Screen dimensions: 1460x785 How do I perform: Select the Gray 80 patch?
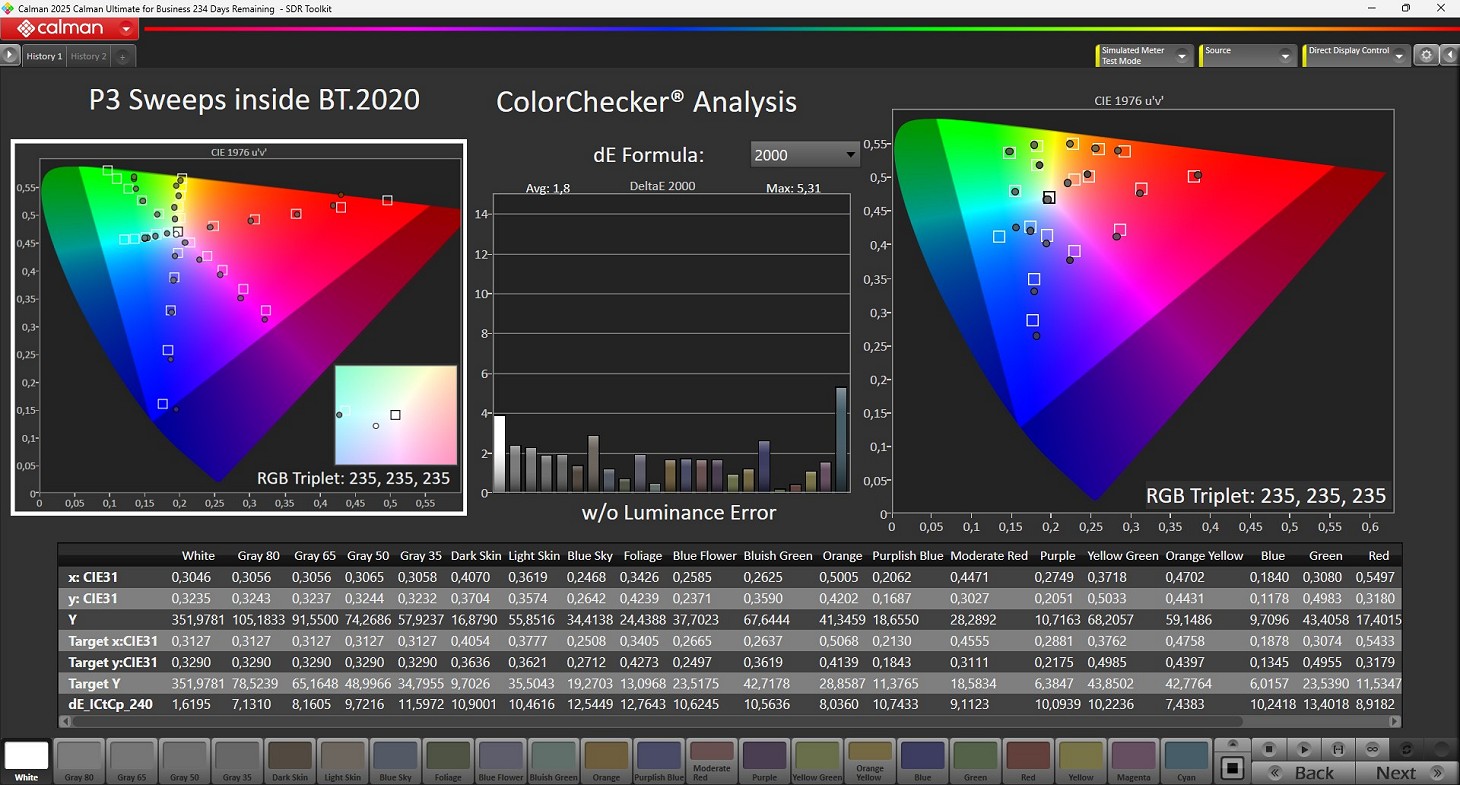click(79, 761)
